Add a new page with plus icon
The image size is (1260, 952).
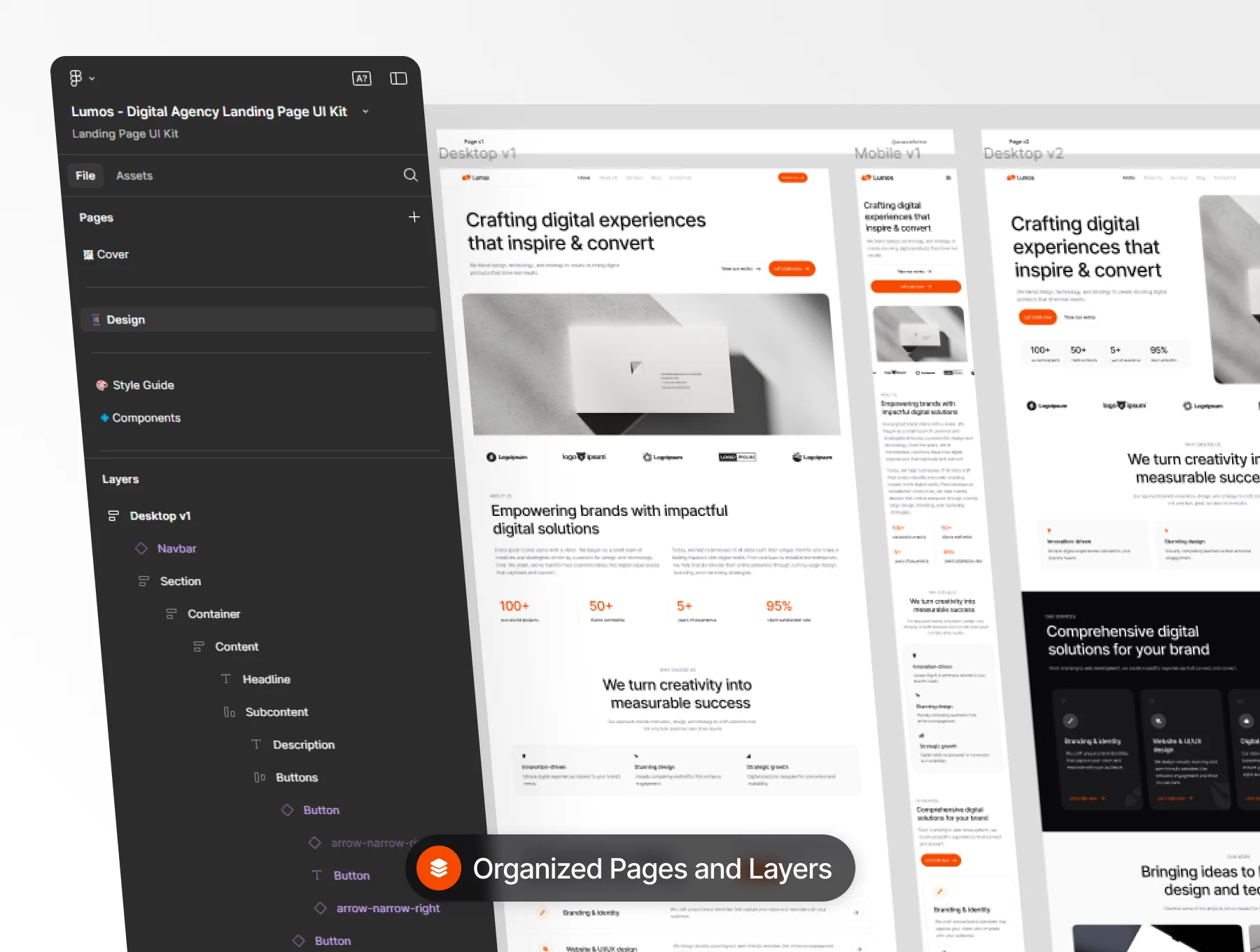tap(414, 217)
